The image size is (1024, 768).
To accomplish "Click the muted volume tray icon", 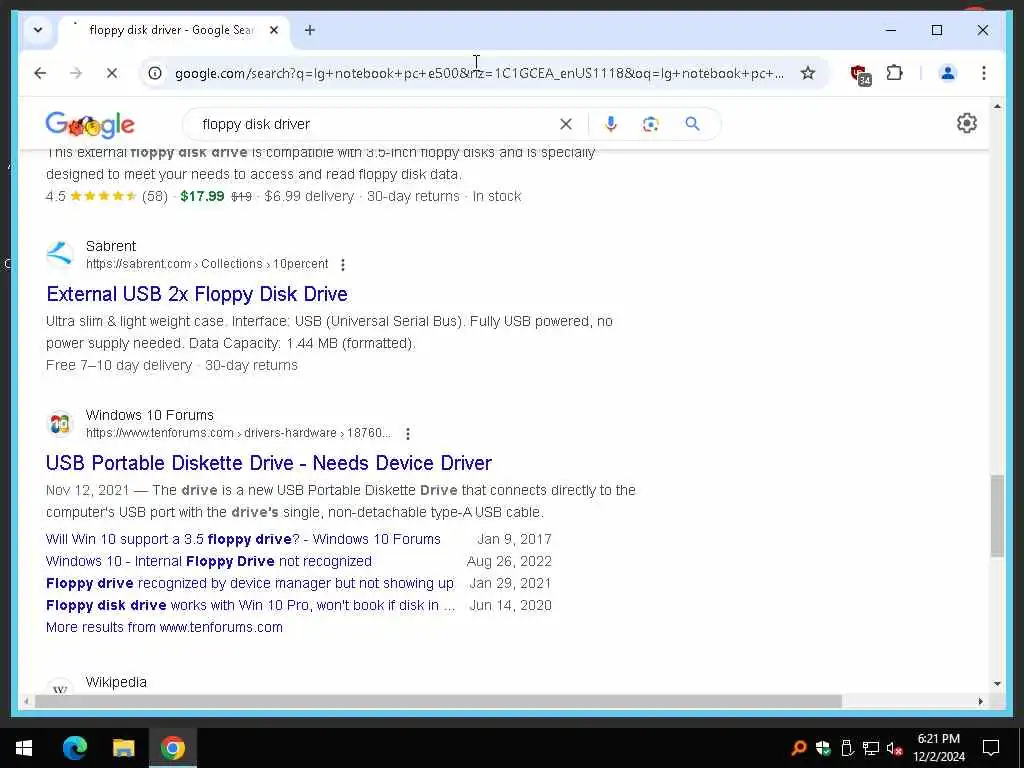I will click(x=895, y=748).
